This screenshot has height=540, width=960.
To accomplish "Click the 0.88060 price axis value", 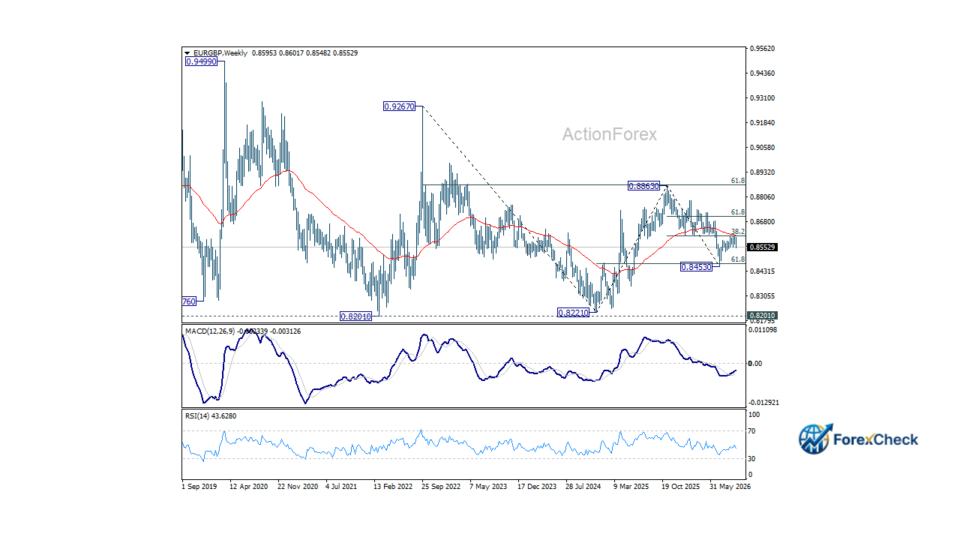I will [x=762, y=197].
